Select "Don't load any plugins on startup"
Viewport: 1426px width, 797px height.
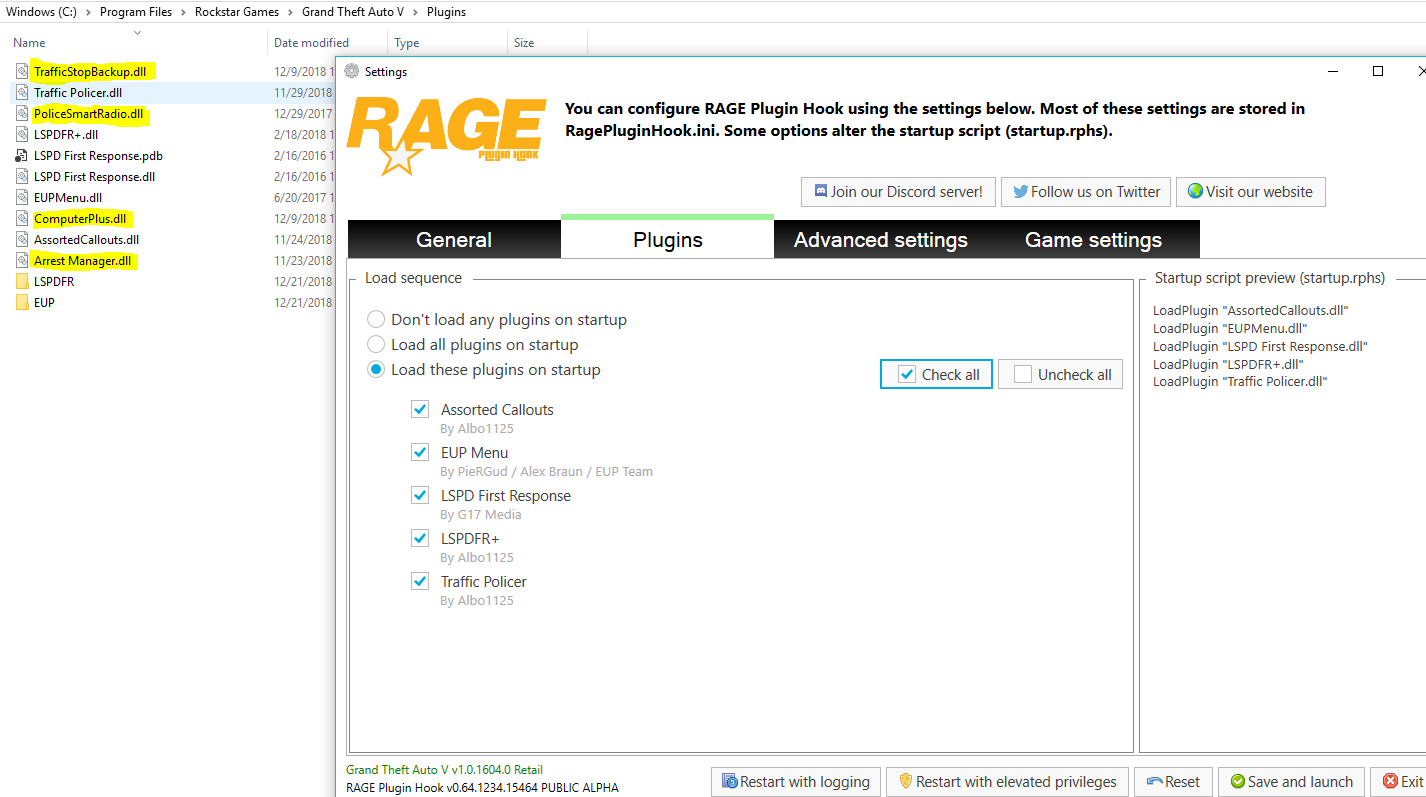[x=376, y=320]
